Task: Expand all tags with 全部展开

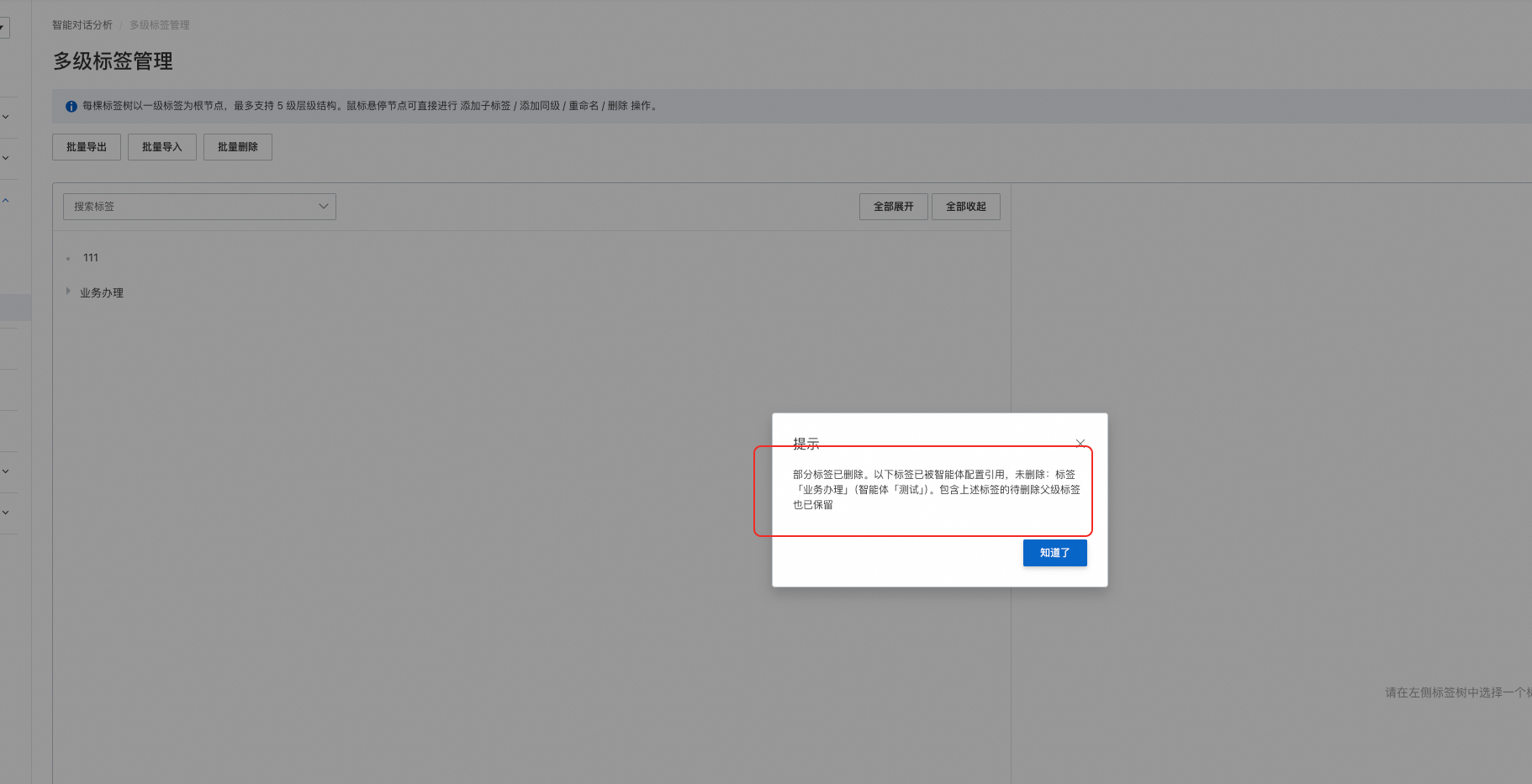Action: click(893, 207)
